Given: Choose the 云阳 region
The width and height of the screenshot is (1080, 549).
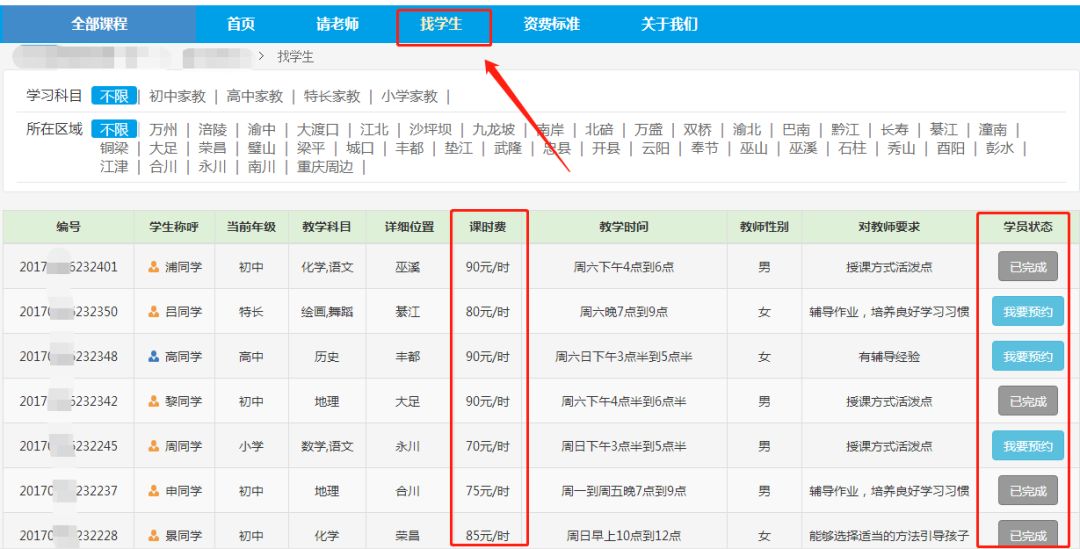Looking at the screenshot, I should coord(656,148).
